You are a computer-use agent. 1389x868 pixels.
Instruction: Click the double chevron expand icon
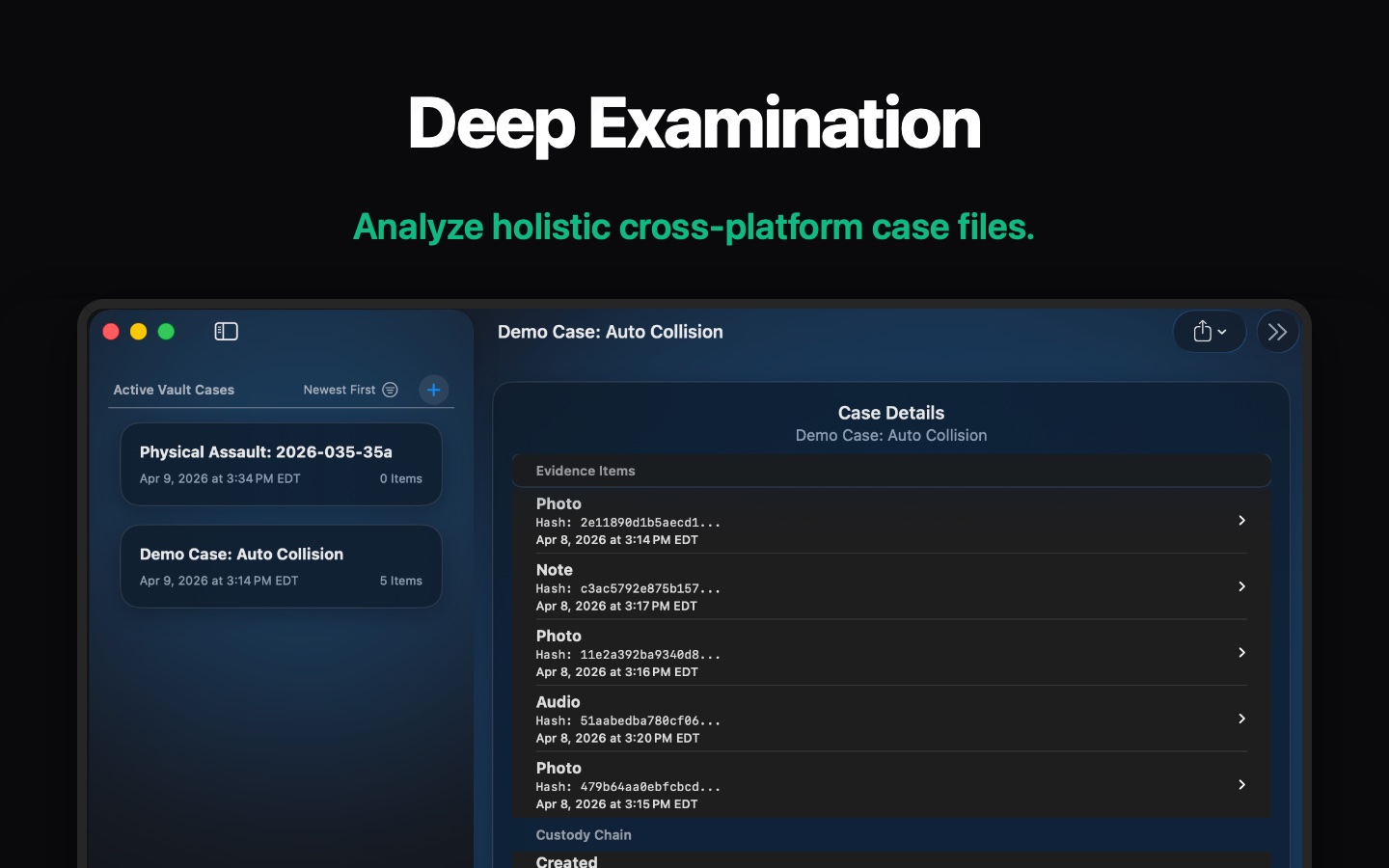(1277, 332)
